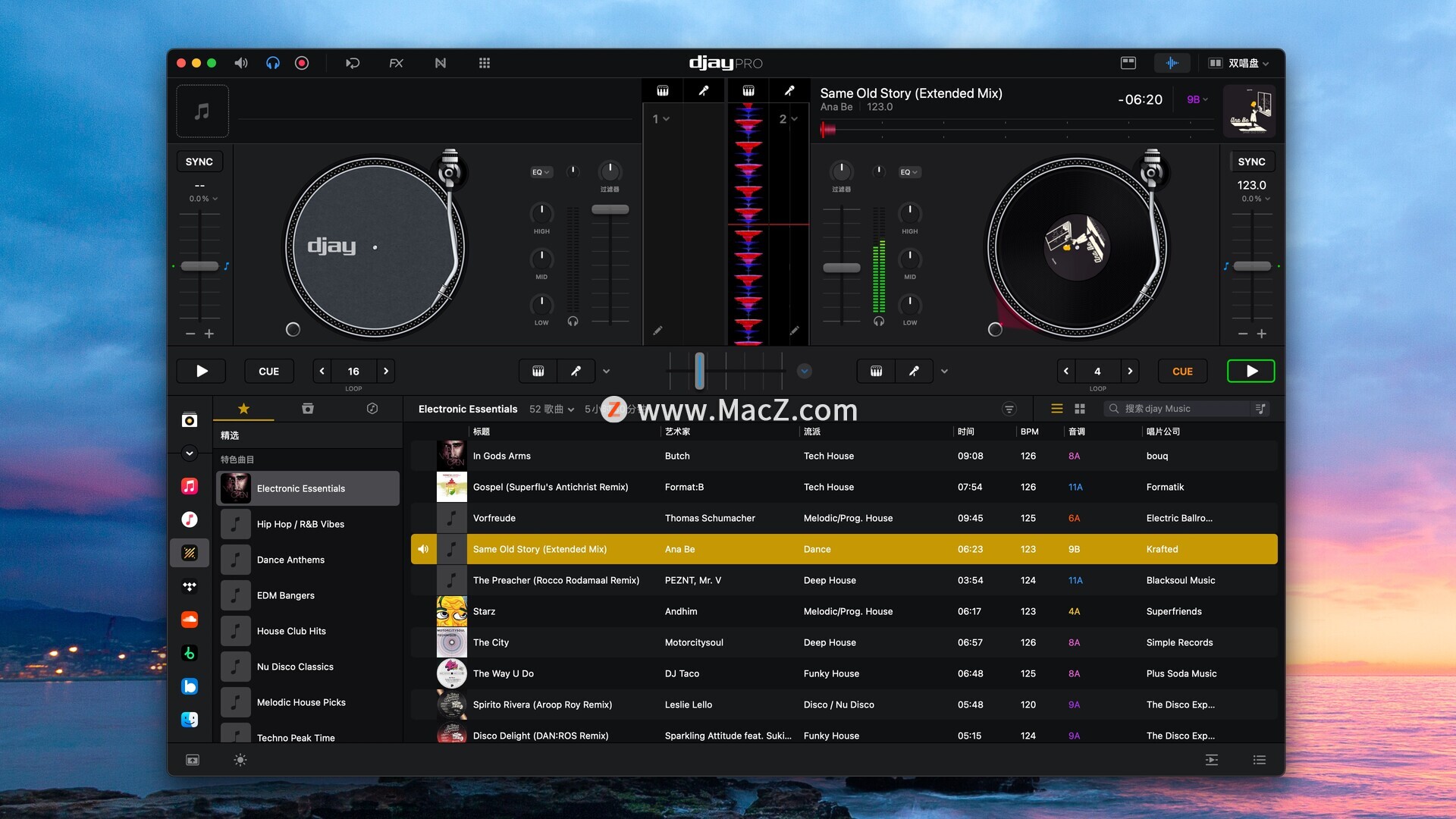Open SoundCloud source in sidebar
1456x819 pixels.
click(x=190, y=620)
